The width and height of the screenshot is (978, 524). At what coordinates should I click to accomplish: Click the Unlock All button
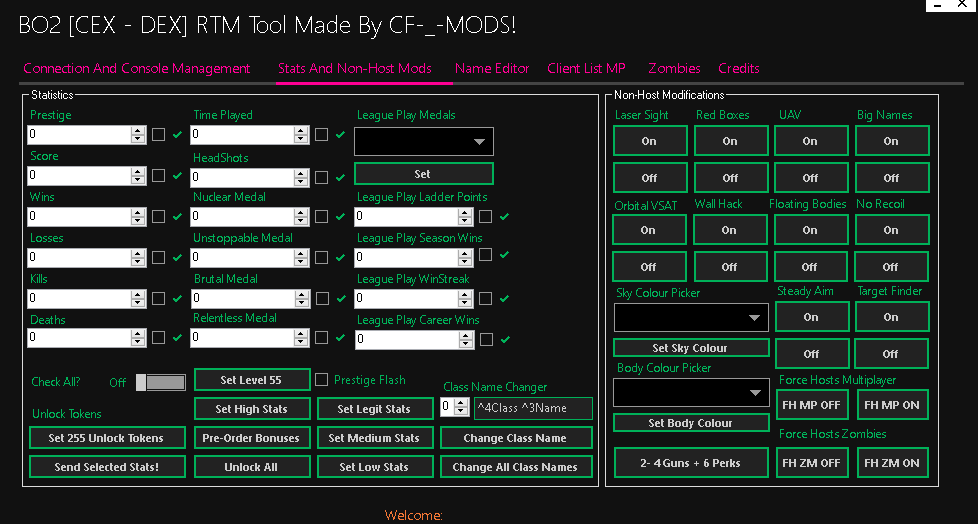tap(252, 467)
